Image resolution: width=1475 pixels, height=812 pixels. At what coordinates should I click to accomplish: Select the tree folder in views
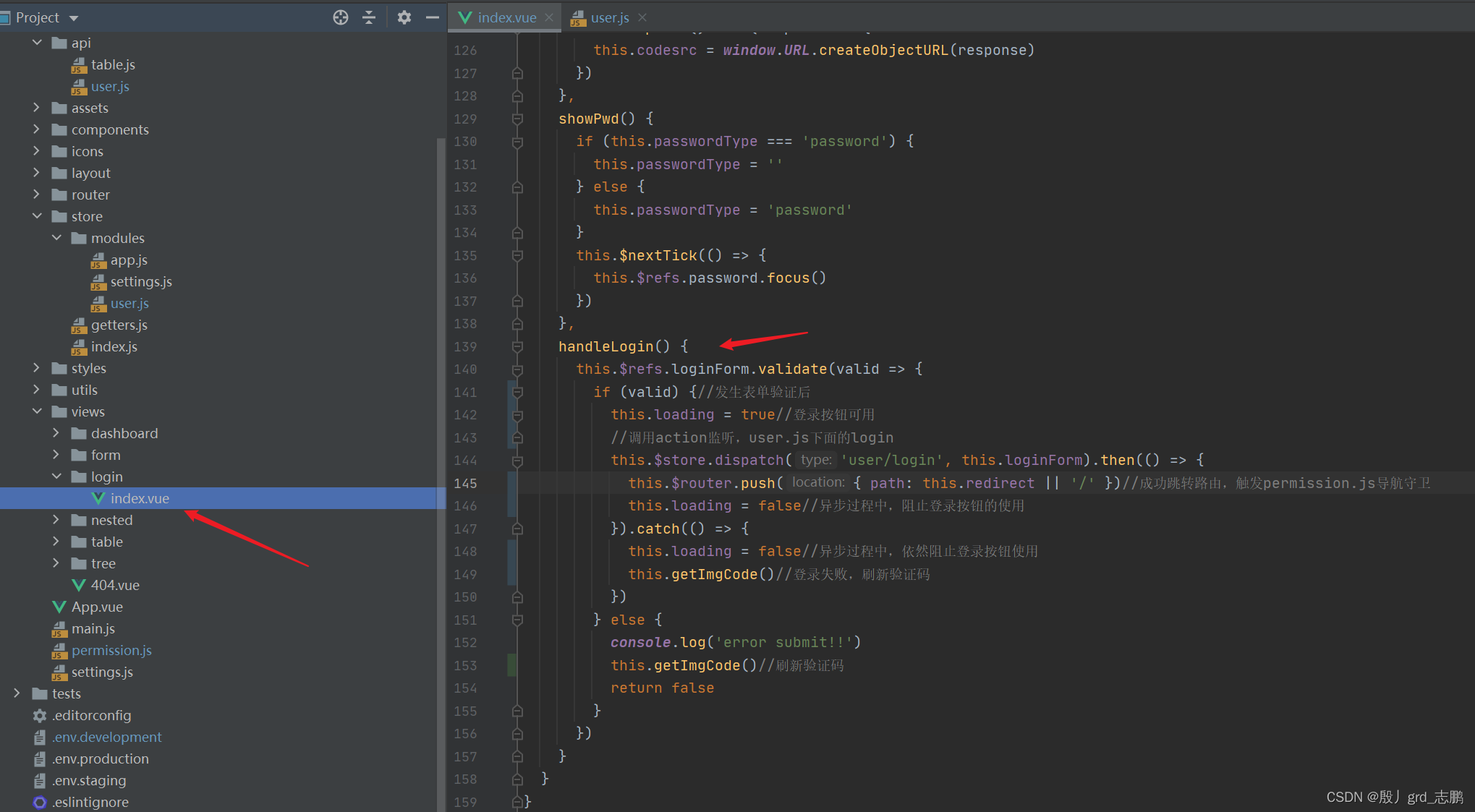coord(103,563)
